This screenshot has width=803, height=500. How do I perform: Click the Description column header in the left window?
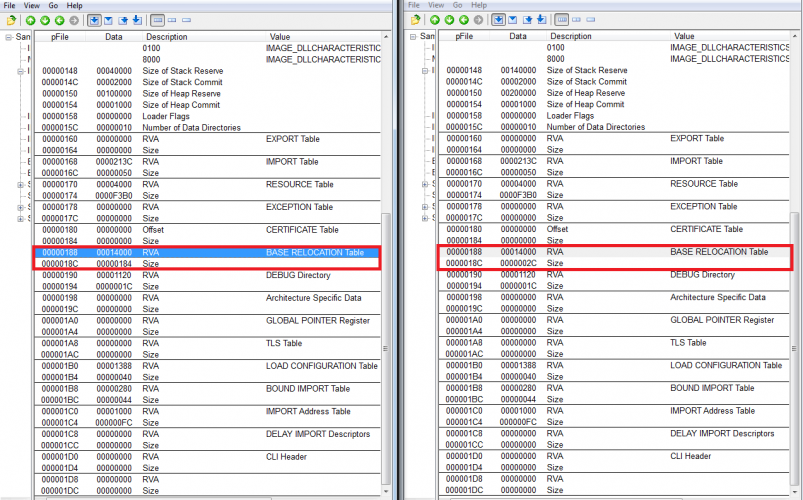click(x=166, y=36)
